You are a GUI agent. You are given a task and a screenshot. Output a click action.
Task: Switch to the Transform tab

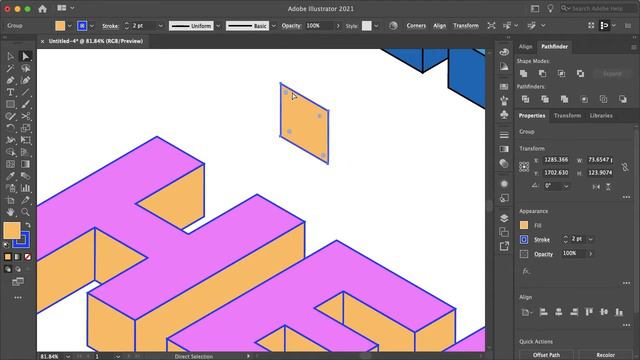(567, 116)
